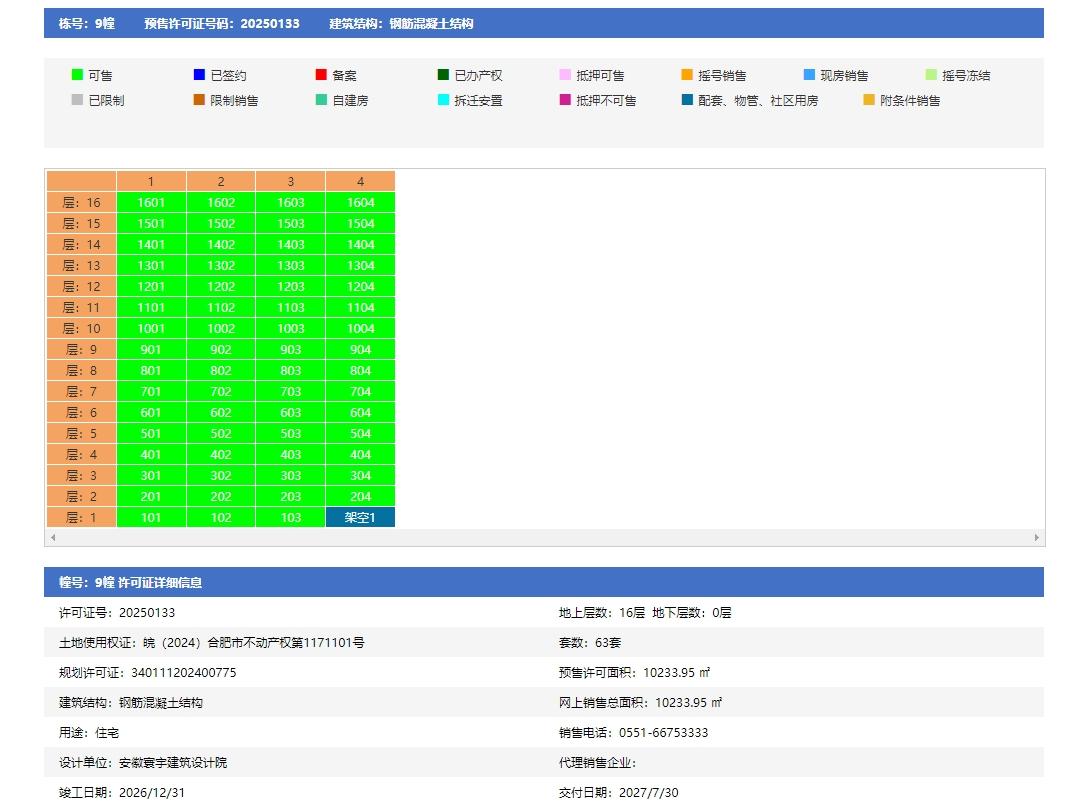Select unit 603

pyautogui.click(x=291, y=412)
